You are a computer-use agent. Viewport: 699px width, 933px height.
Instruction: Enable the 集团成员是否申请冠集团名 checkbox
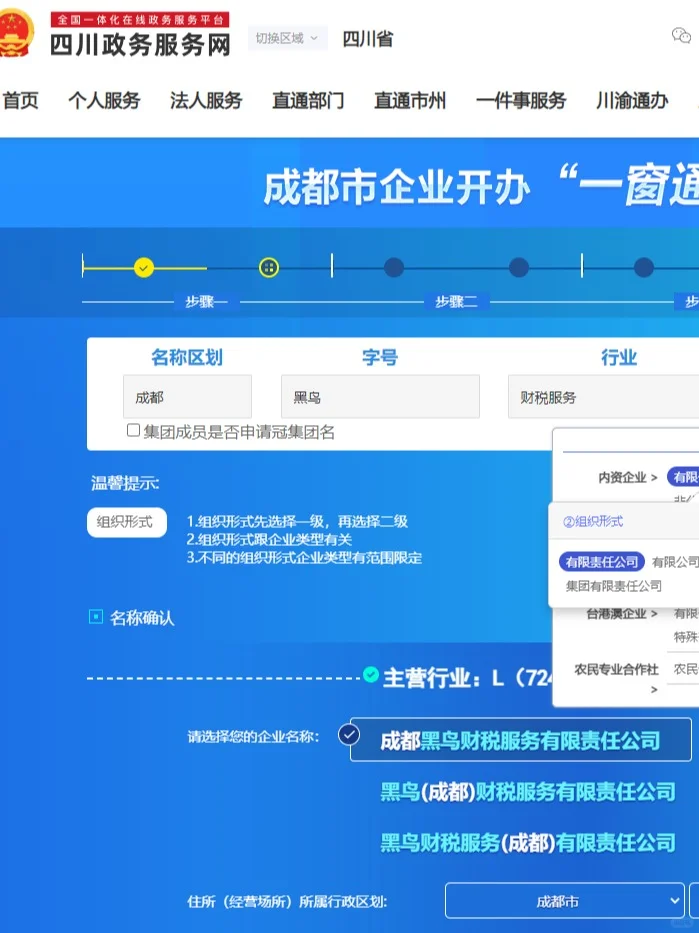pos(134,431)
